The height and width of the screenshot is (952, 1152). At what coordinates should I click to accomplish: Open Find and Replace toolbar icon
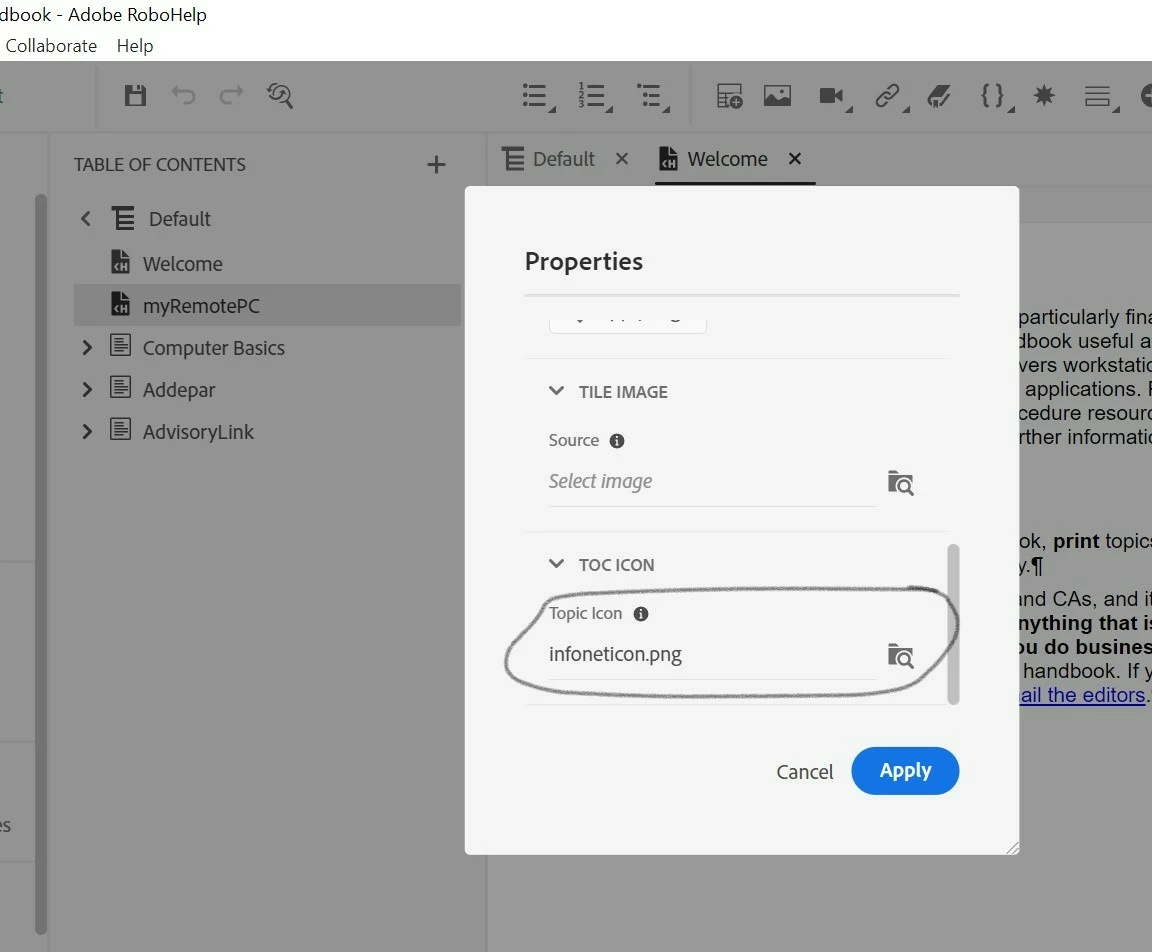pyautogui.click(x=280, y=95)
